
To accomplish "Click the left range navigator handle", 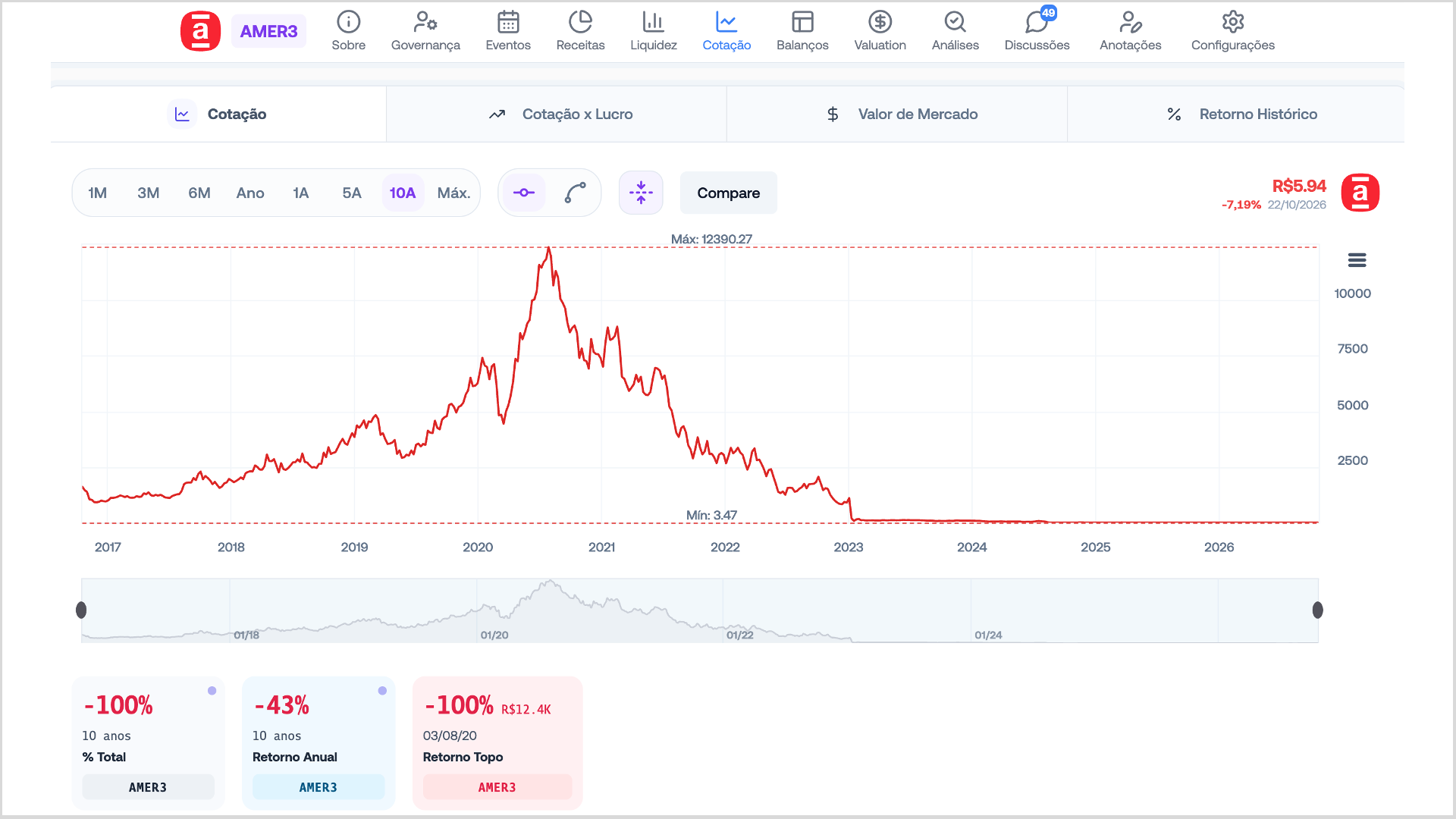I will (81, 610).
